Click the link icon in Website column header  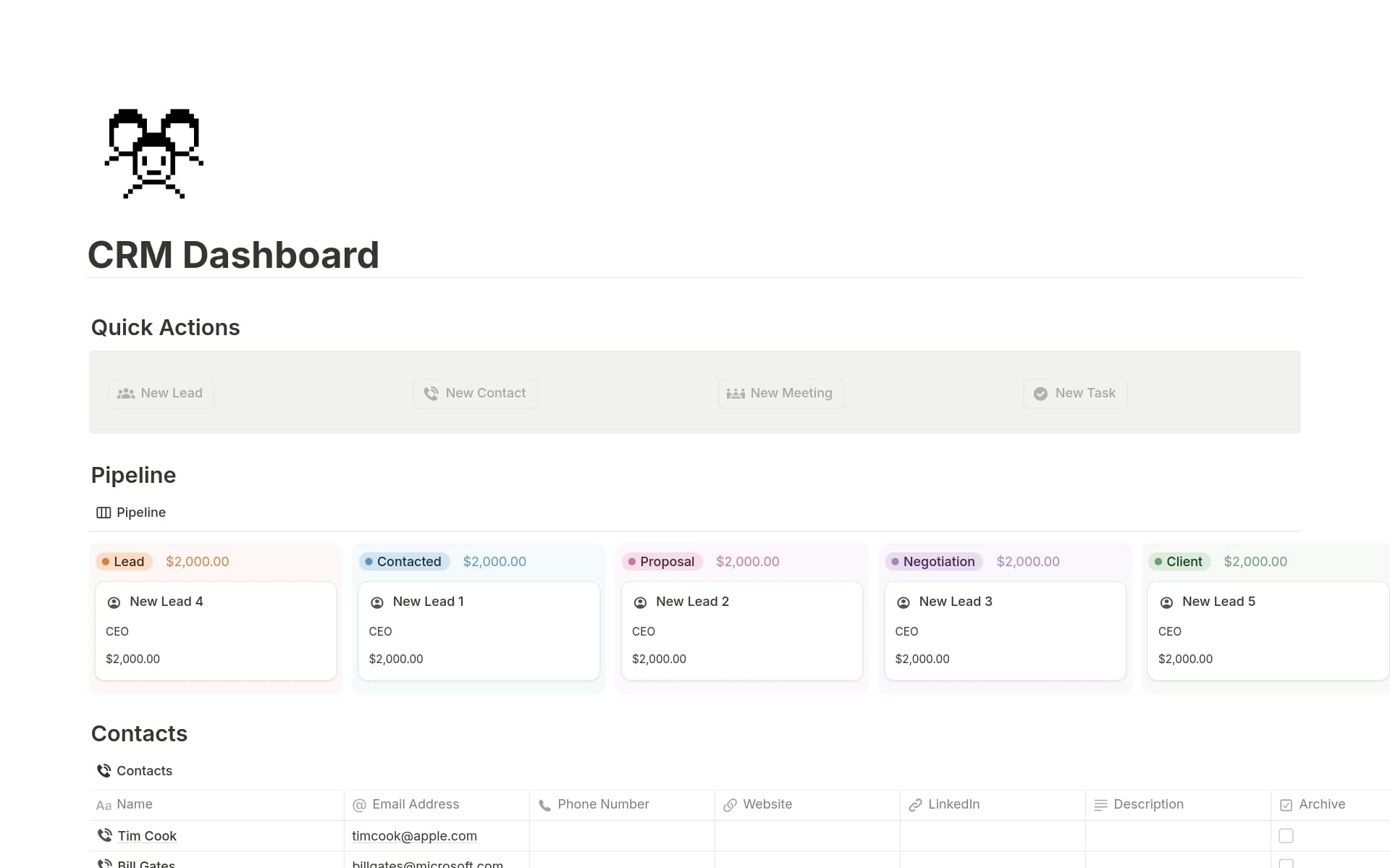(x=730, y=805)
